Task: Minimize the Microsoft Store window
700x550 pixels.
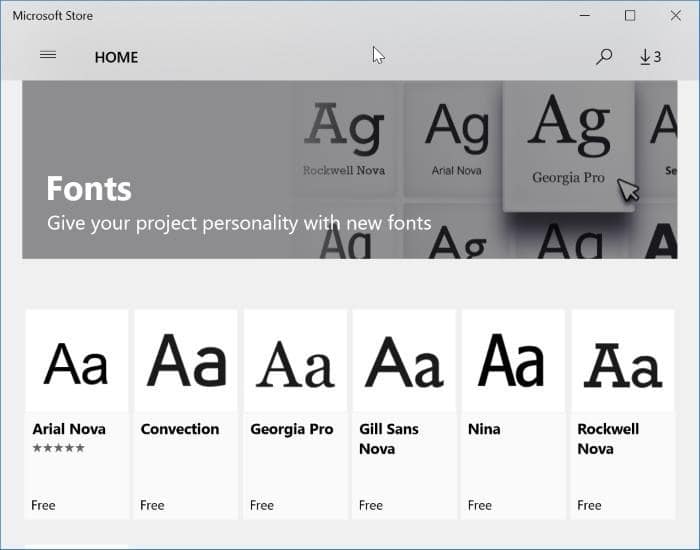Action: [585, 16]
